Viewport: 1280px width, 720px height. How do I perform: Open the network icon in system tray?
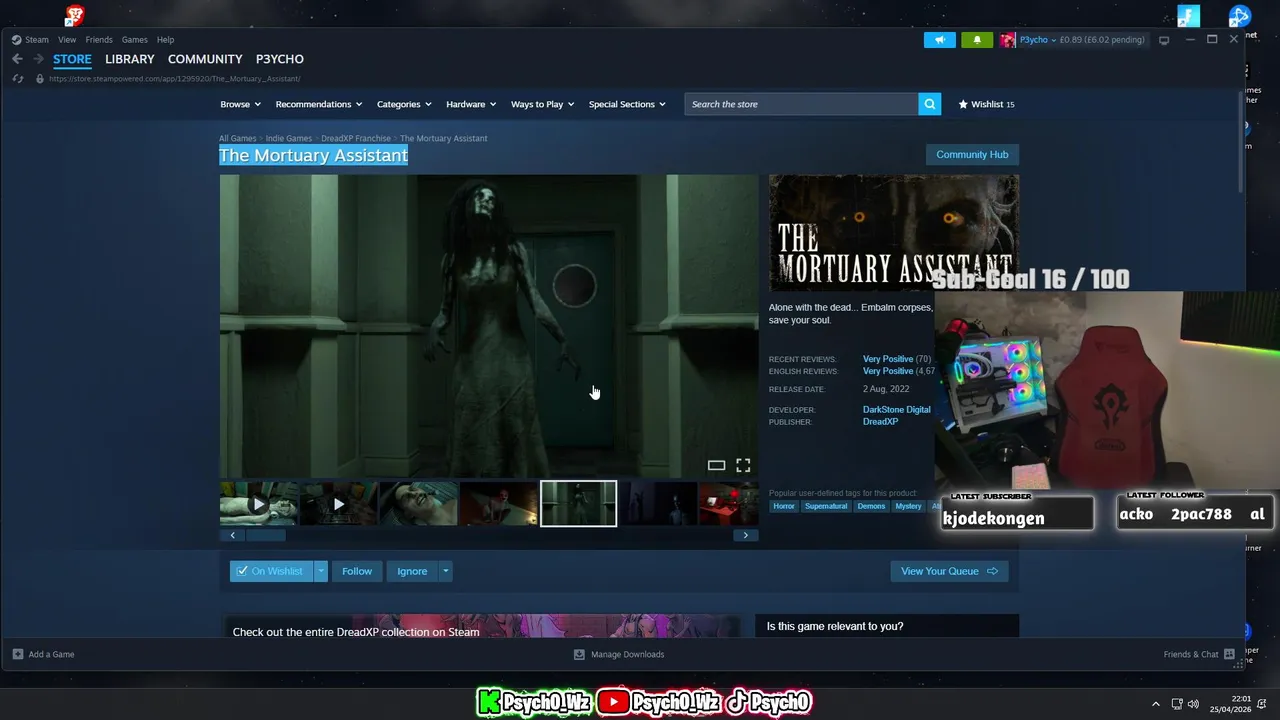click(1177, 704)
